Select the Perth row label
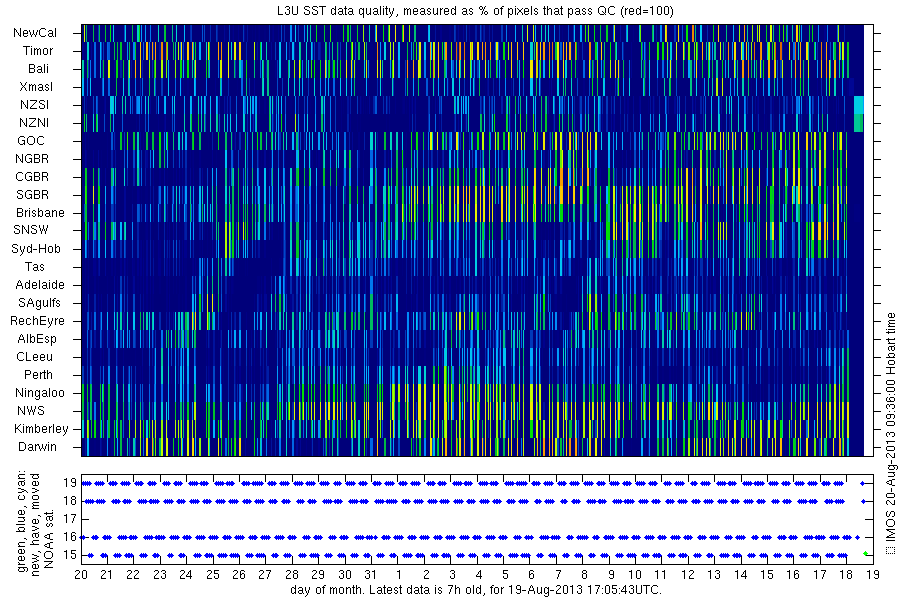The width and height of the screenshot is (900, 600). (x=38, y=375)
